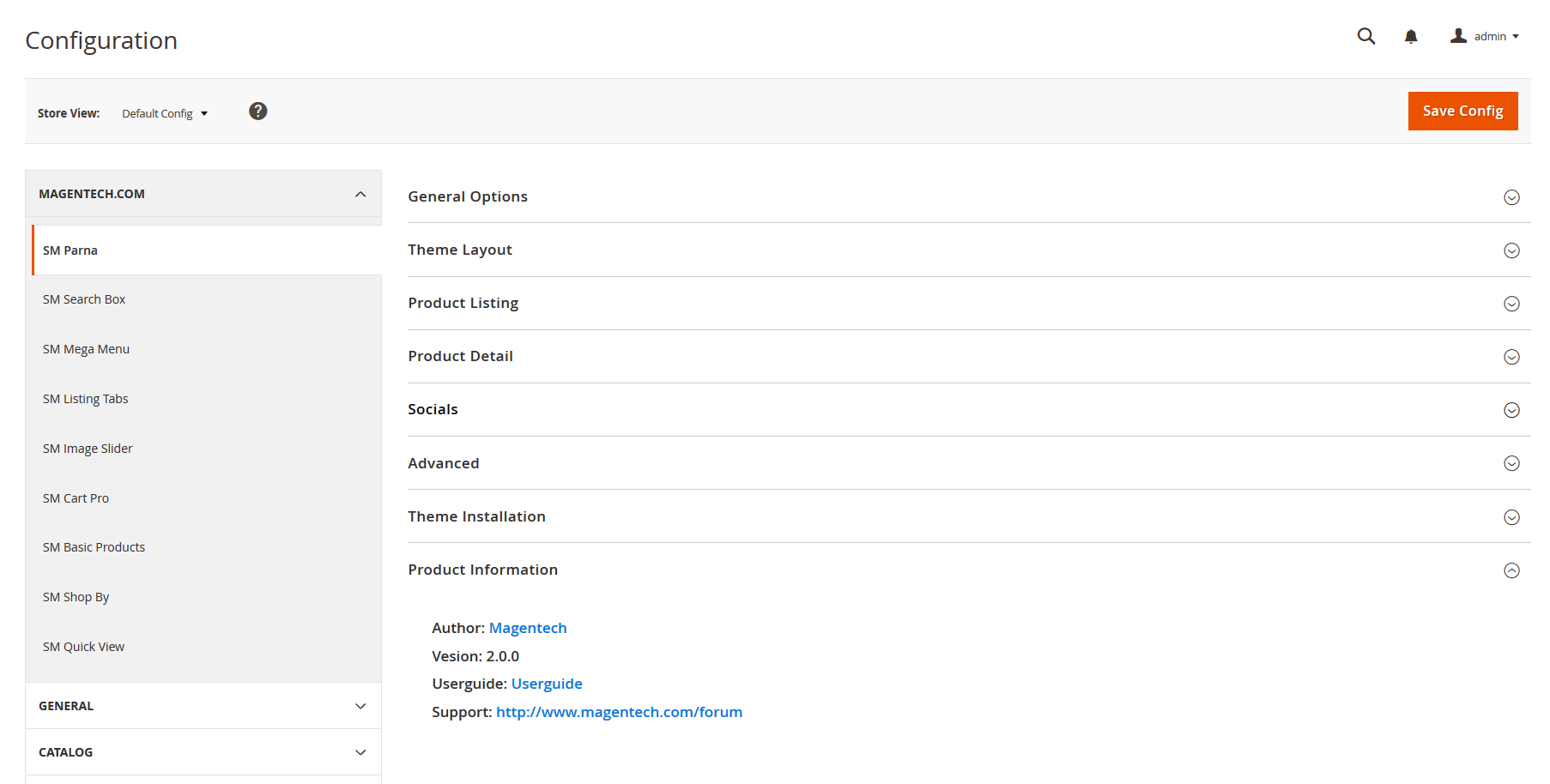
Task: Open the search magnifier icon
Action: pos(1366,36)
